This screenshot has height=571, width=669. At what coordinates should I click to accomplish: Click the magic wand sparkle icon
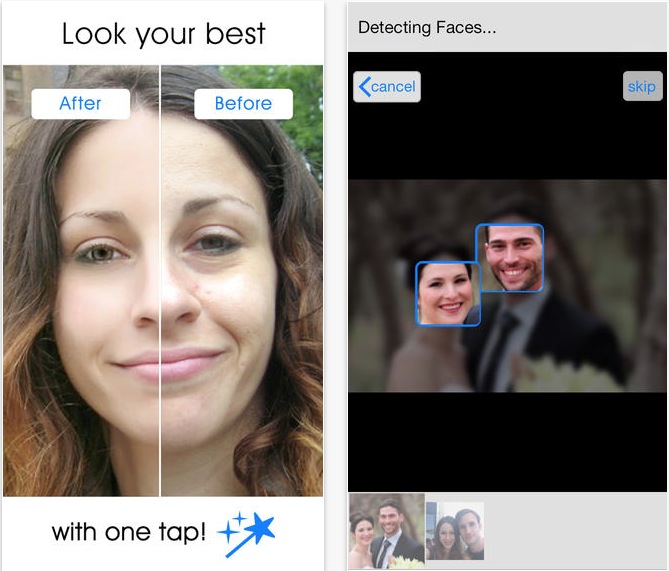pyautogui.click(x=247, y=534)
